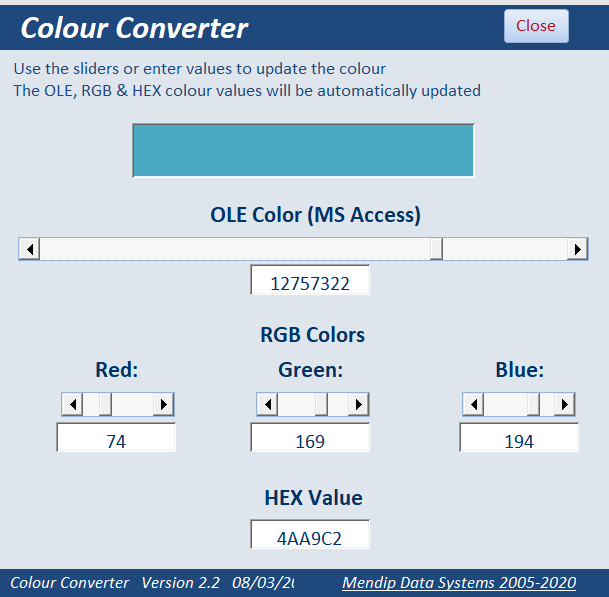Decrease Blue with its left arrow
The image size is (609, 597).
tap(473, 404)
